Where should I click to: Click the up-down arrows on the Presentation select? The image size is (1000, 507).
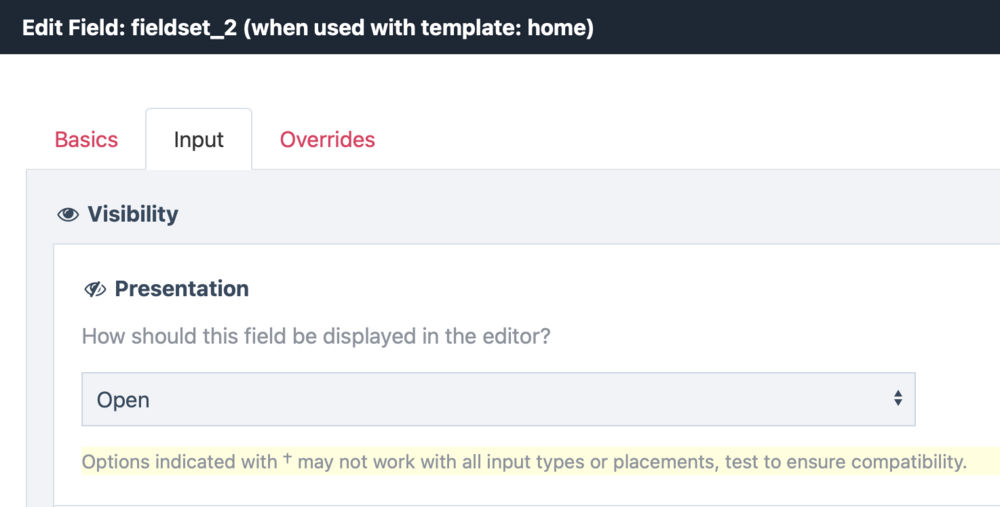point(897,399)
